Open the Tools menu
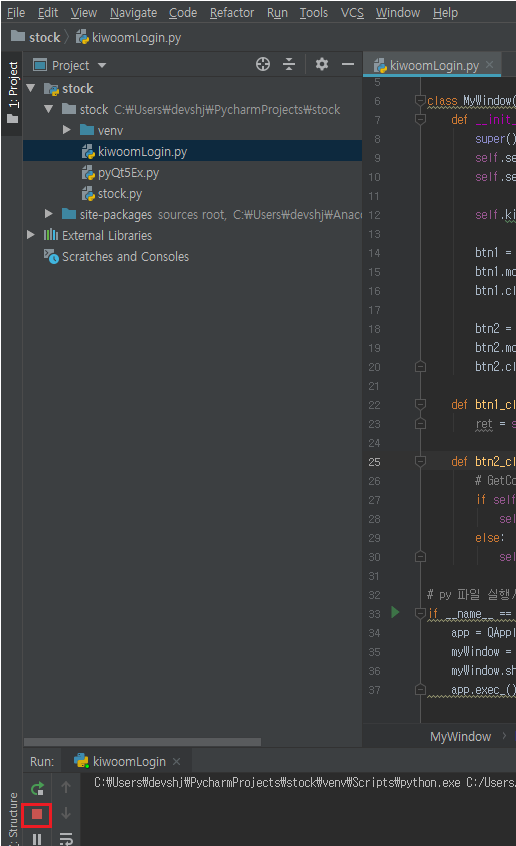 tap(314, 12)
